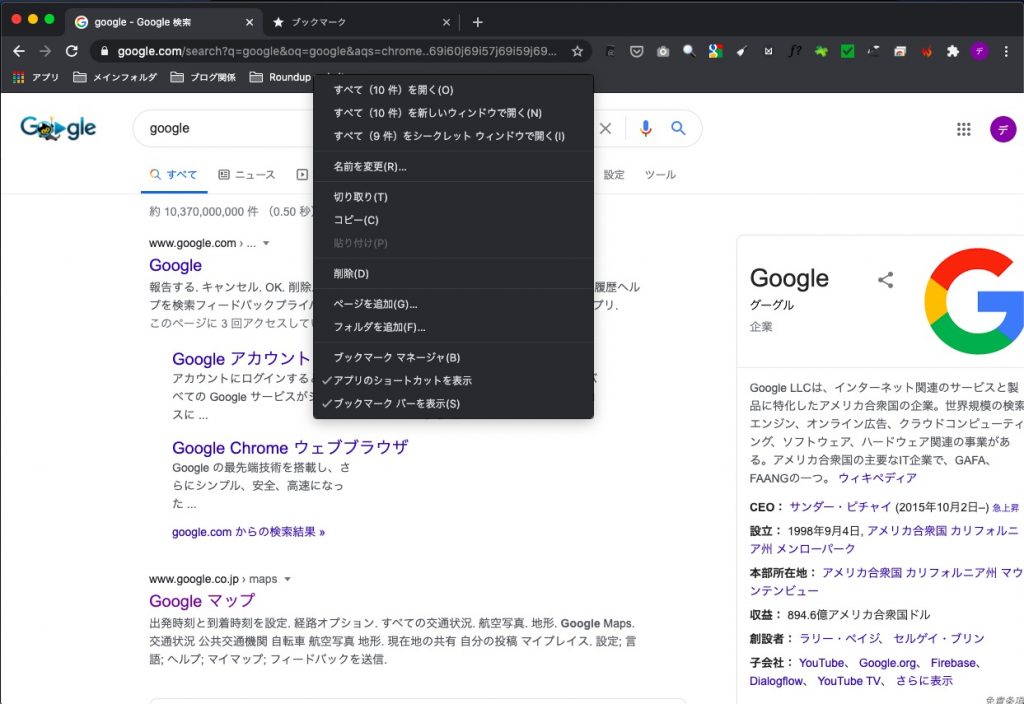Expand the www.google.co.jp maps dropdown arrow
1024x704 pixels.
[x=287, y=579]
